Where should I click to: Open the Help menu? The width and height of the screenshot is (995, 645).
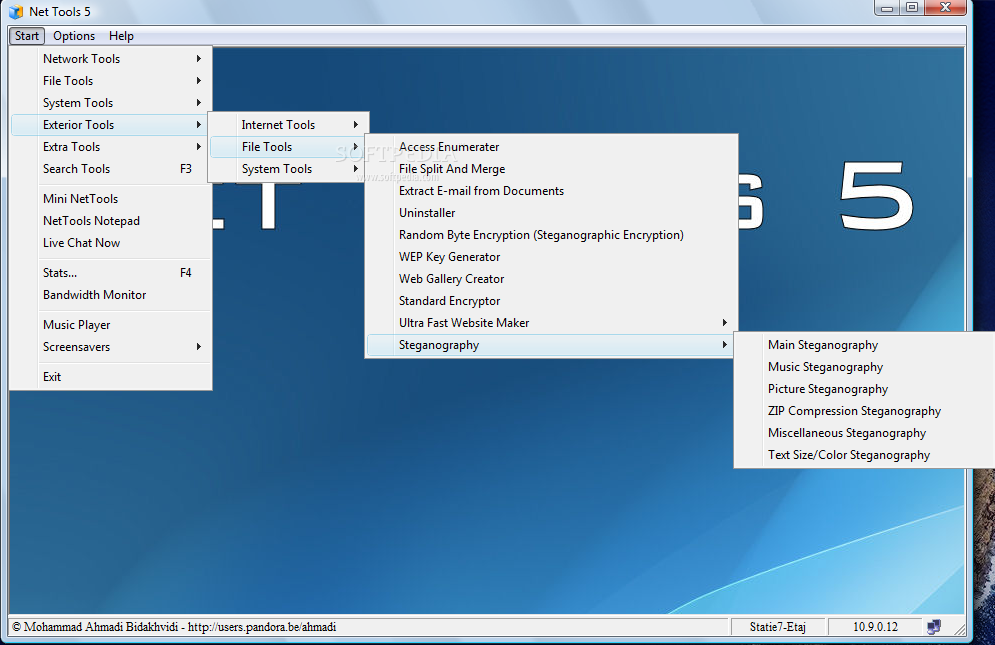pos(121,36)
